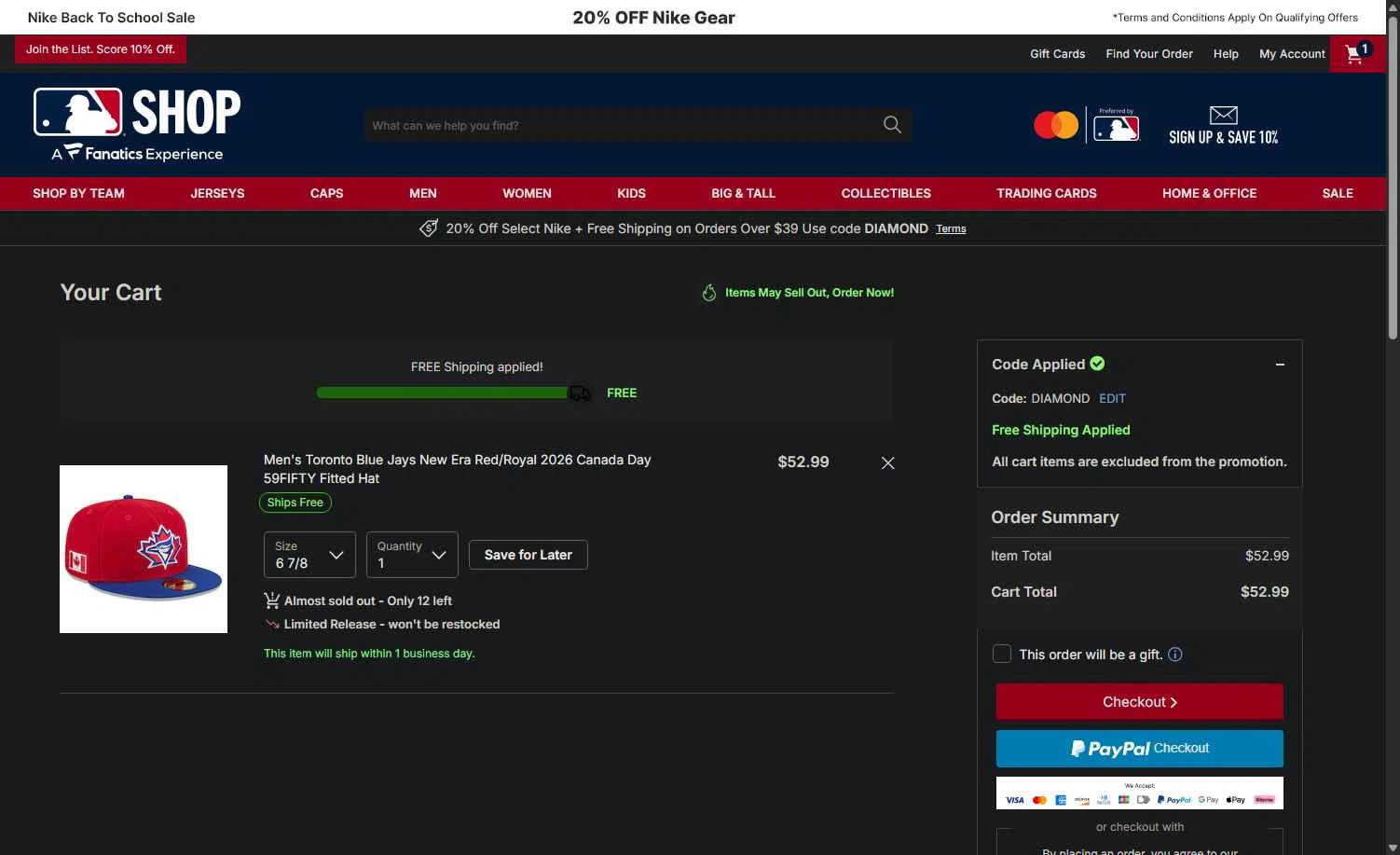
Task: Click the red Checkout button
Action: [x=1139, y=702]
